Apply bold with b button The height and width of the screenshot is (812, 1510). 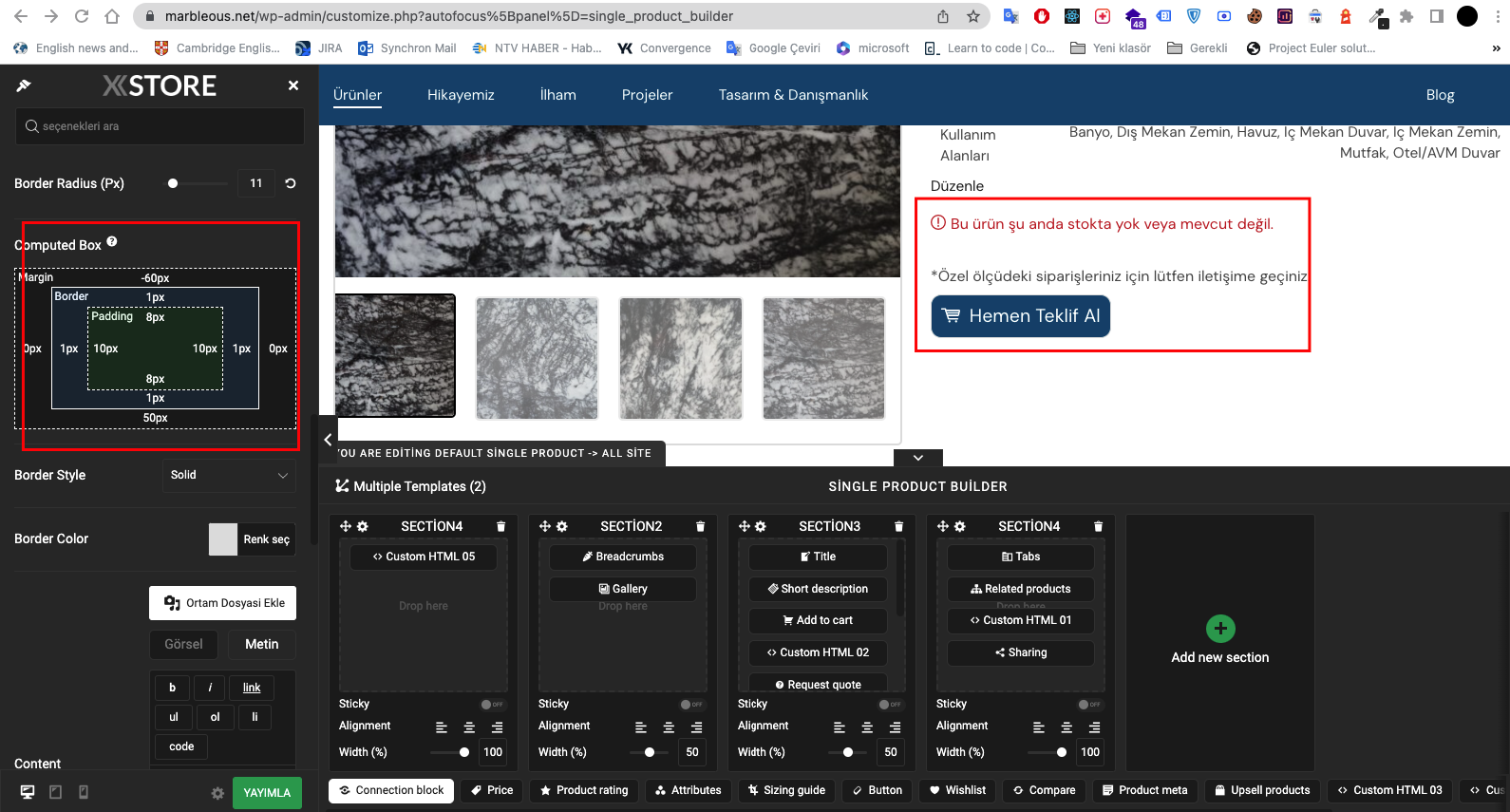(172, 688)
